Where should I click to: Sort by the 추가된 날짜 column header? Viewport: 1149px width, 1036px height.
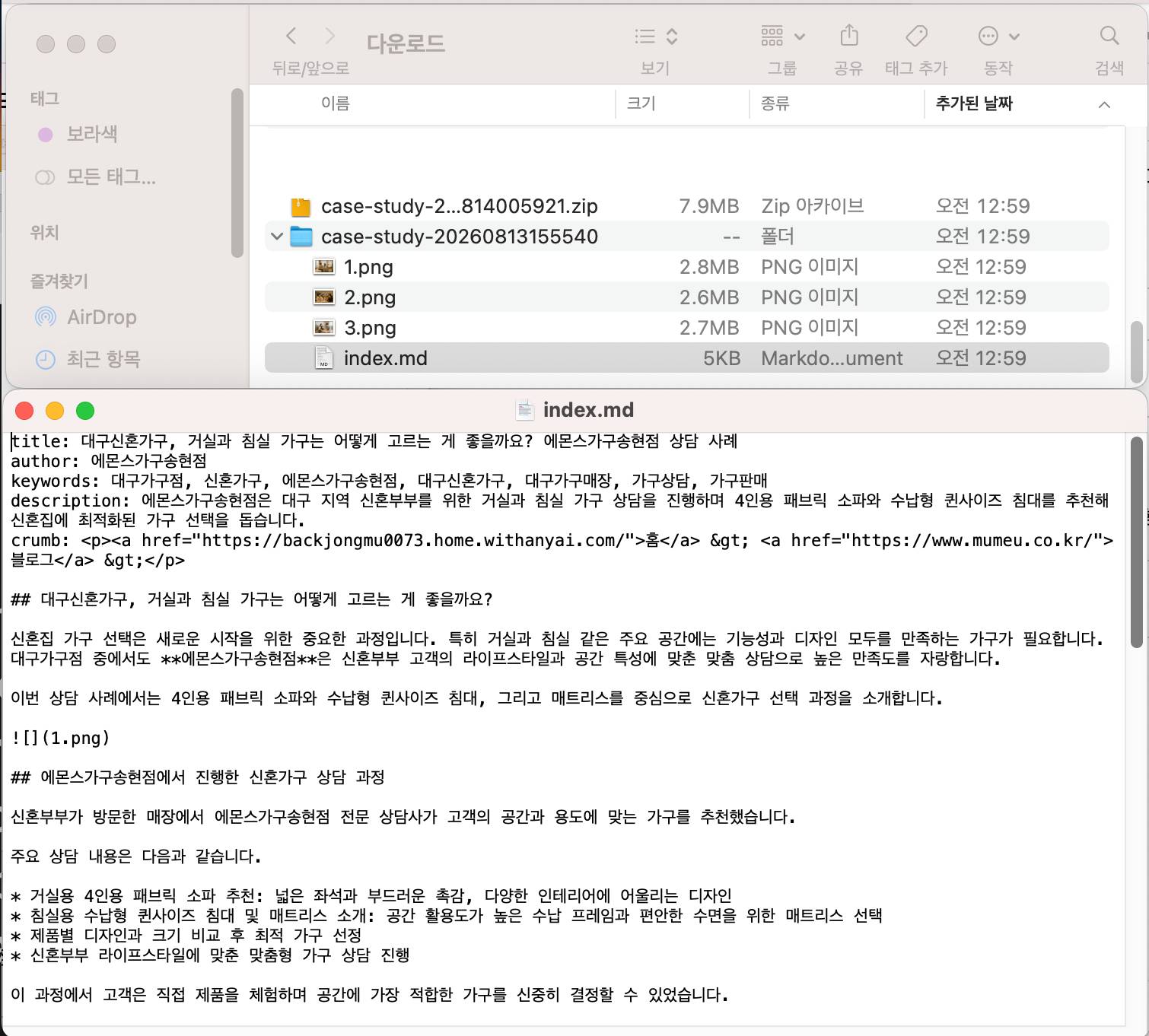pos(974,103)
